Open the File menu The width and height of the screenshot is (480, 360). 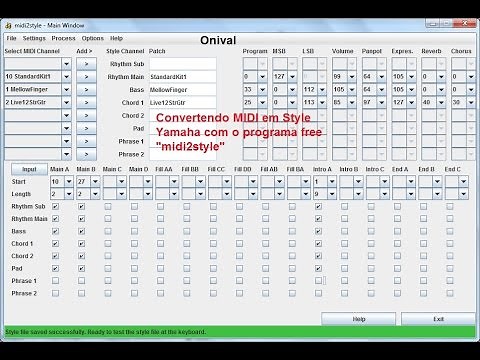tap(11, 38)
